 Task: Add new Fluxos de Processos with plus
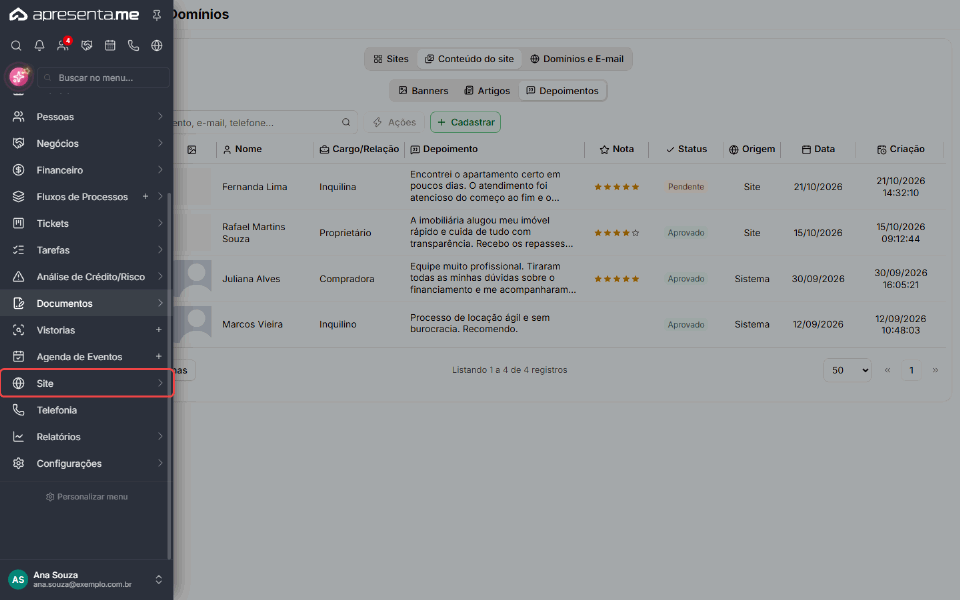pyautogui.click(x=145, y=197)
